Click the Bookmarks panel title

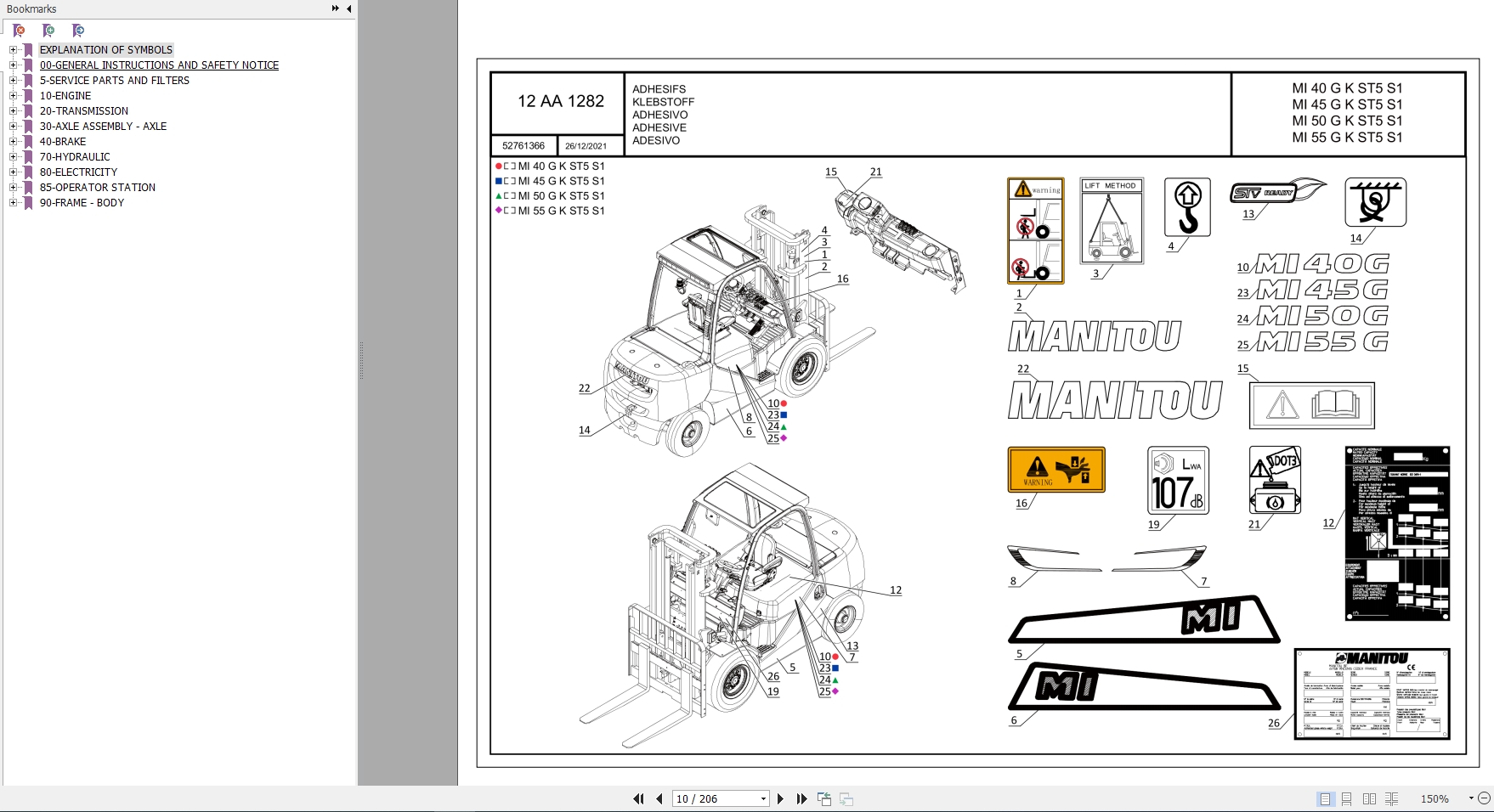(31, 9)
